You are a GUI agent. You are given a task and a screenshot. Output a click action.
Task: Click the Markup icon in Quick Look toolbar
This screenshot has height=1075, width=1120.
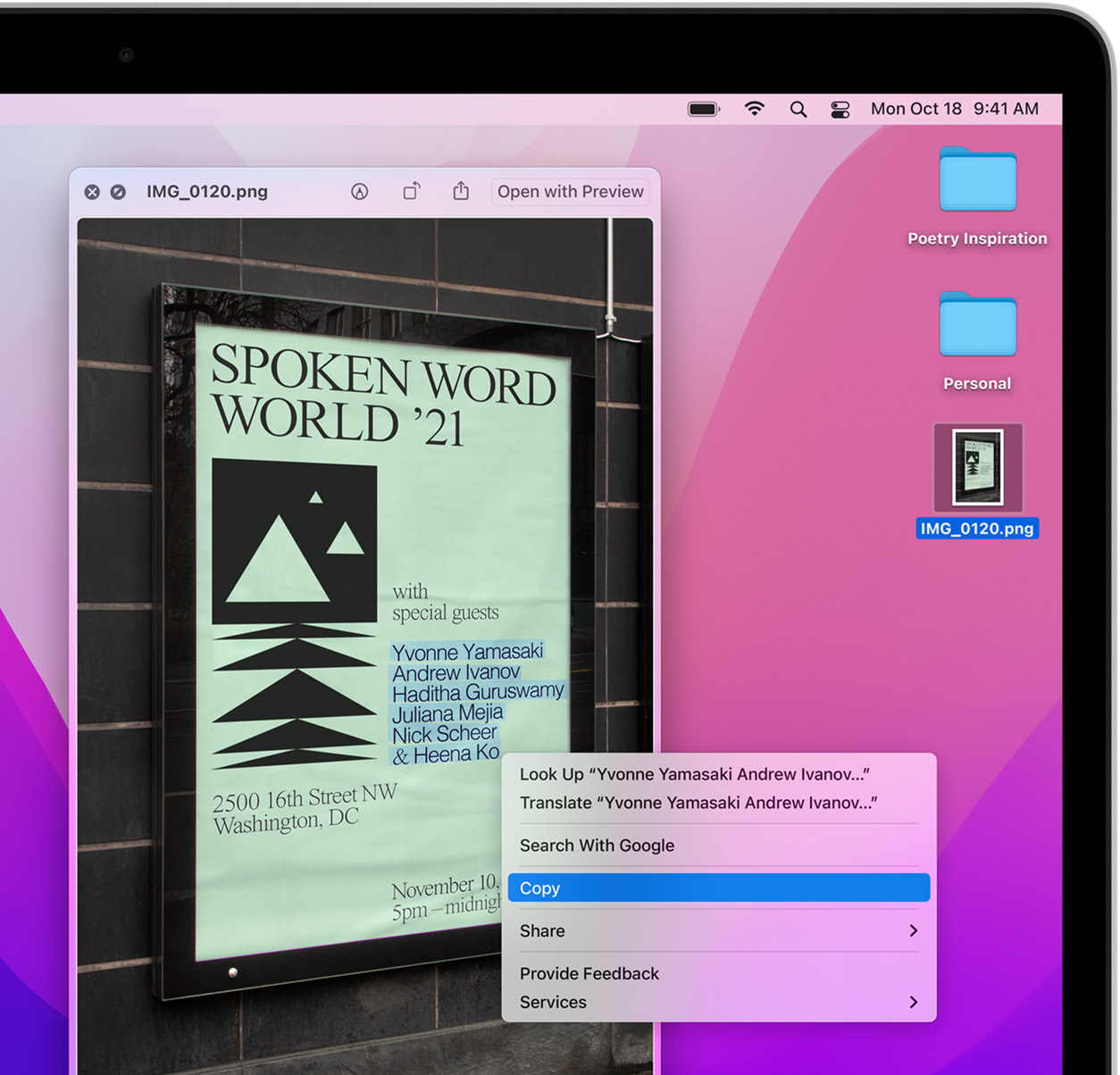359,191
